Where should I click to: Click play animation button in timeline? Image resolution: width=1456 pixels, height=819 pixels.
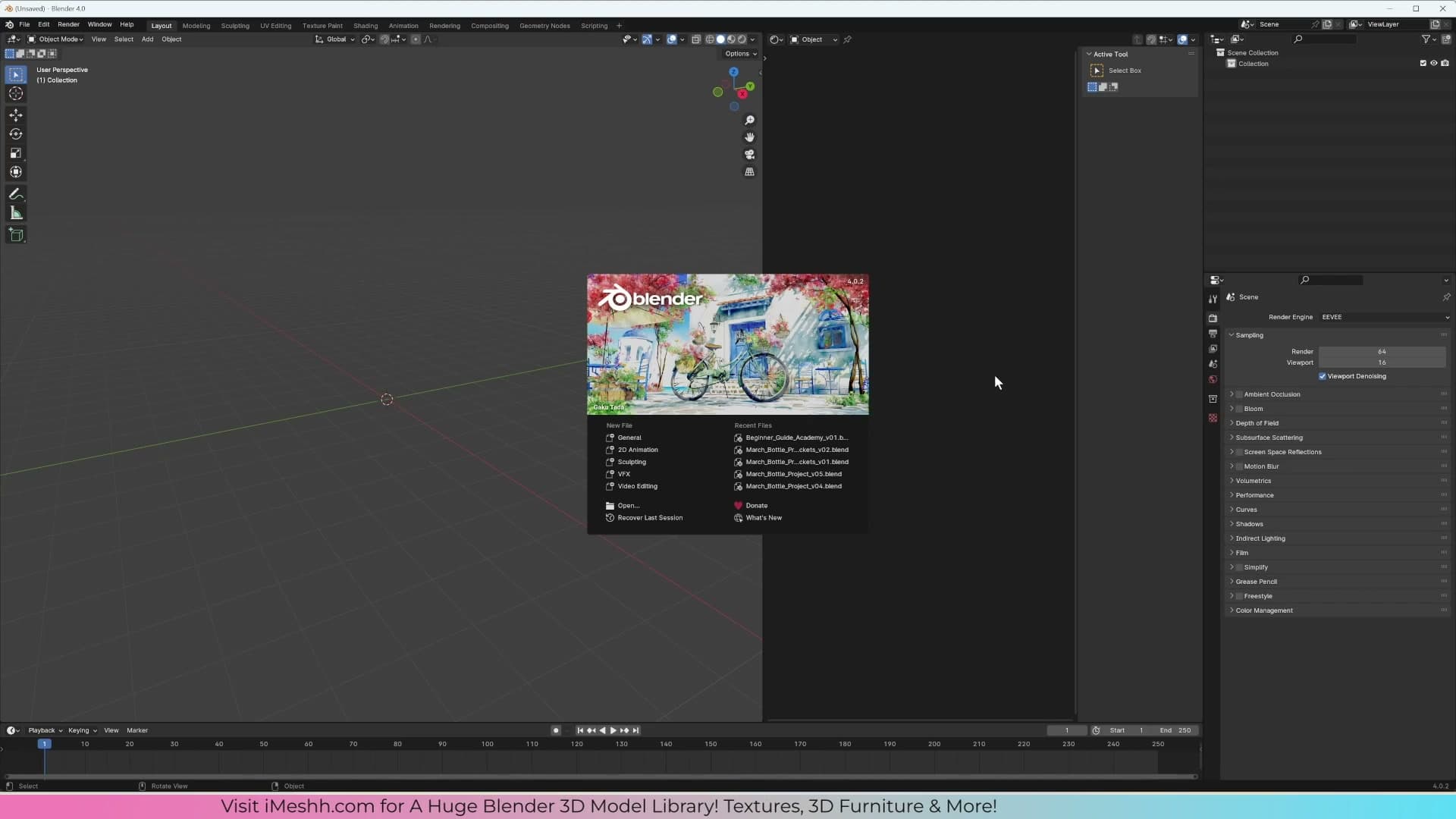613,731
